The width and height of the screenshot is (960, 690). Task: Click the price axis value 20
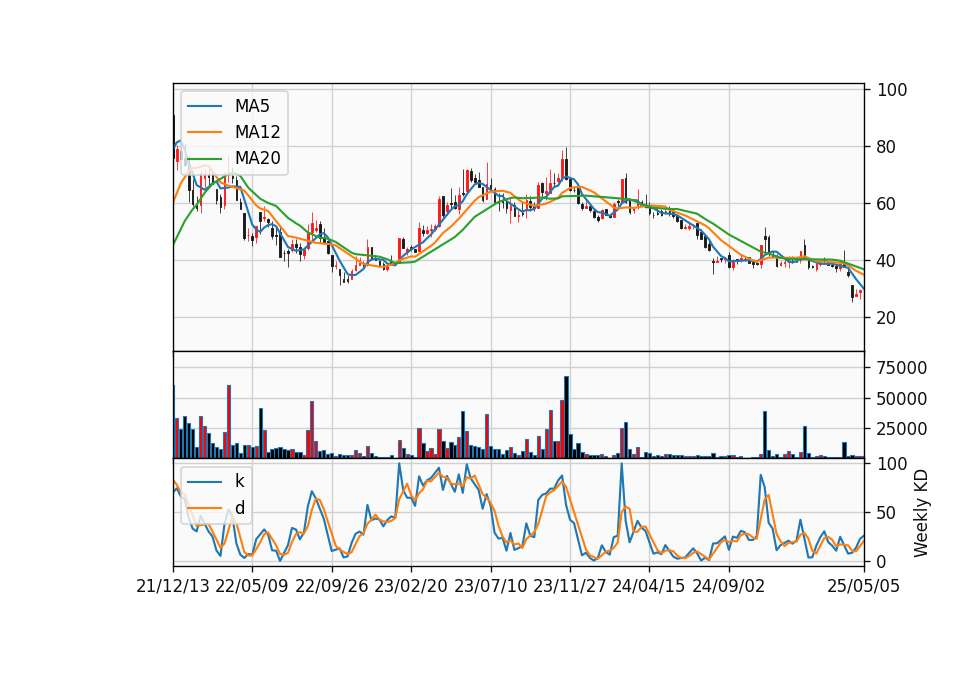pyautogui.click(x=887, y=318)
